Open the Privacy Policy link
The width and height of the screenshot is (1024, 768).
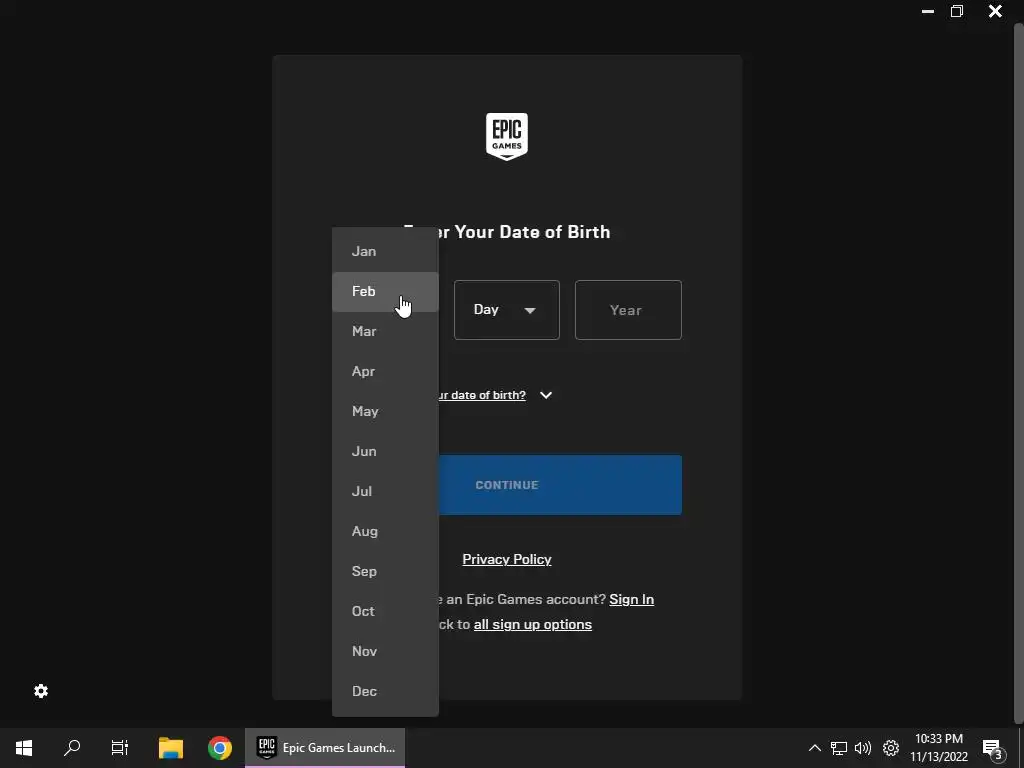pos(507,559)
